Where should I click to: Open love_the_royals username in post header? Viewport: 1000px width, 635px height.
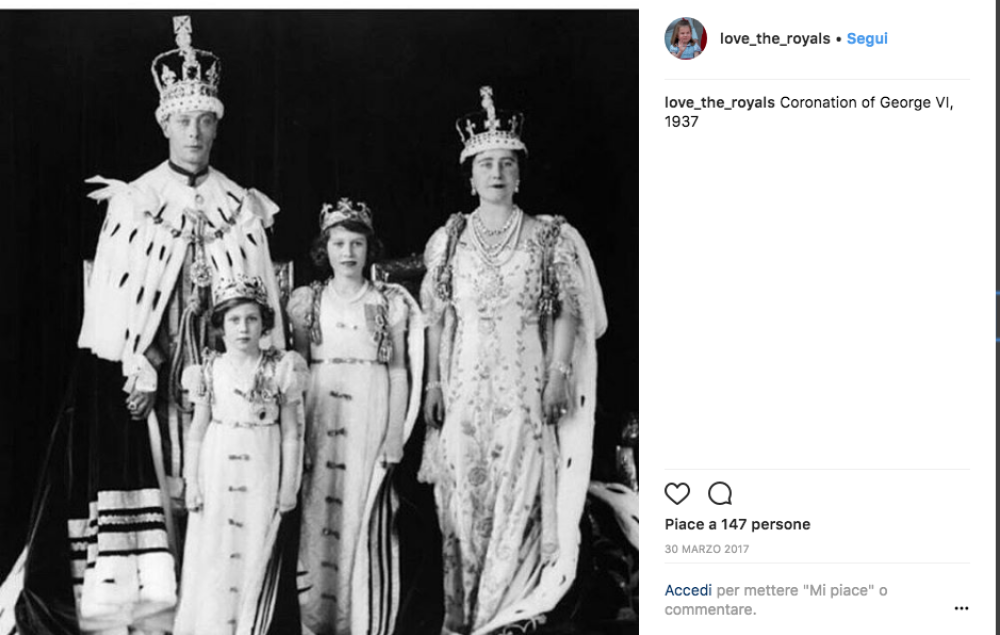point(775,38)
